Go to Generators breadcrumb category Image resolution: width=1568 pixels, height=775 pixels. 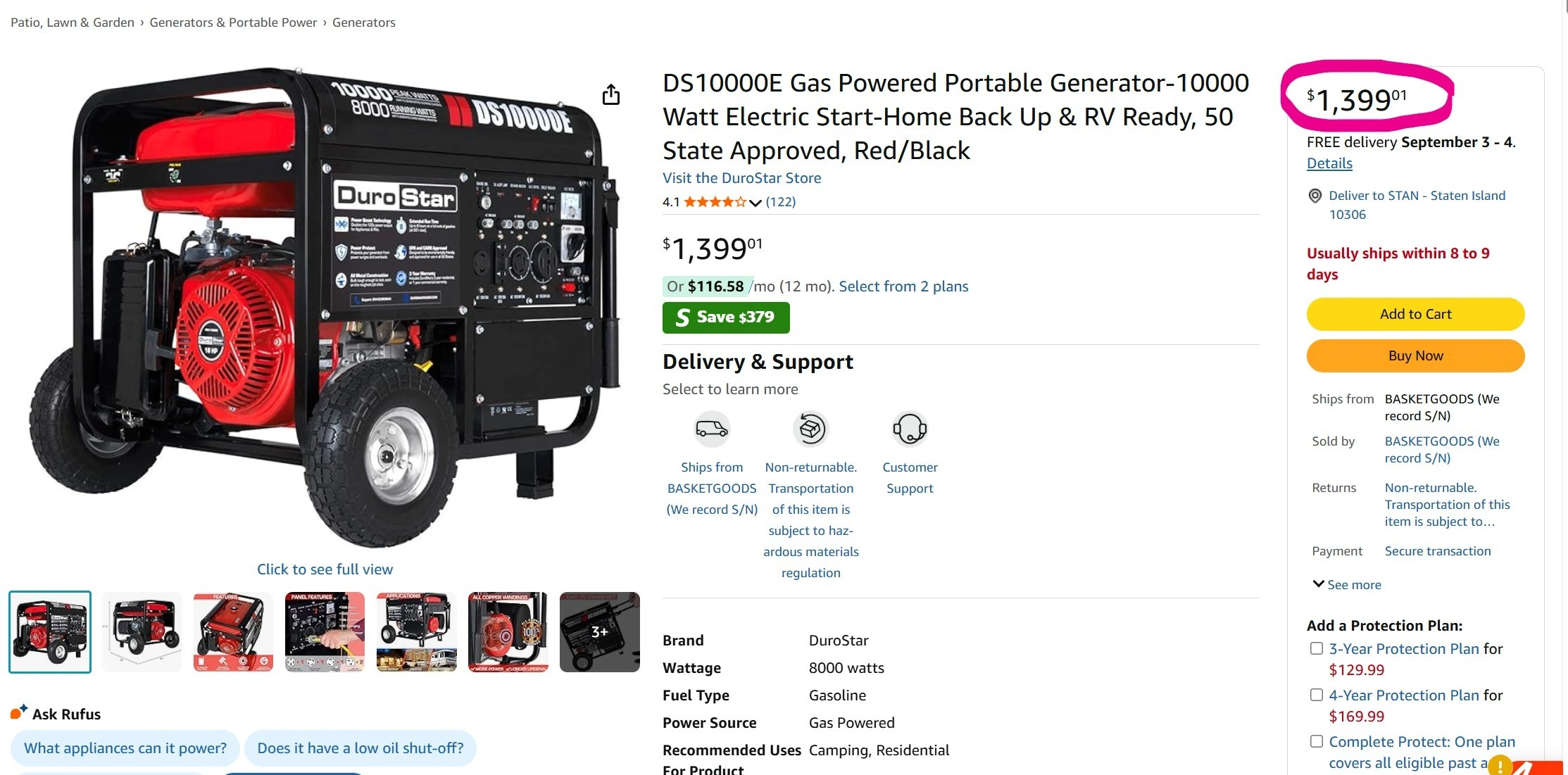point(364,23)
